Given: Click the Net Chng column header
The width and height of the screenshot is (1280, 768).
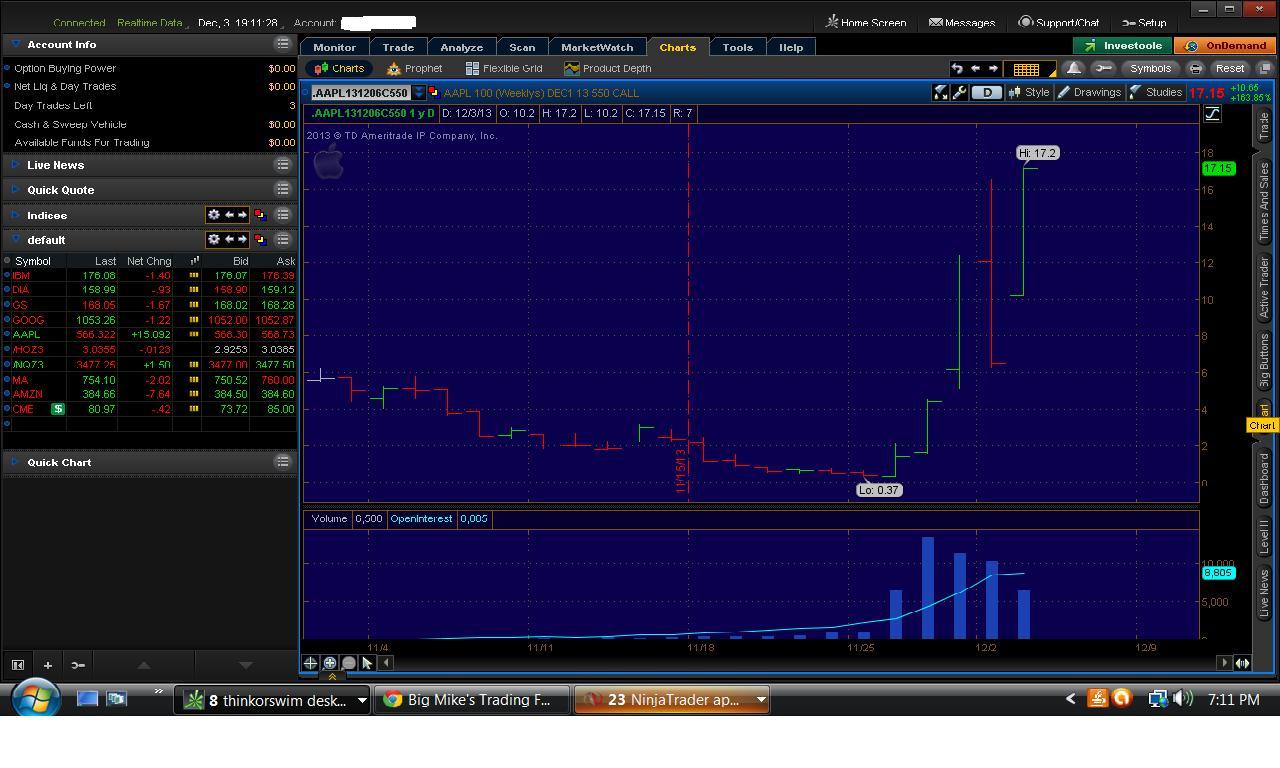Looking at the screenshot, I should 149,261.
